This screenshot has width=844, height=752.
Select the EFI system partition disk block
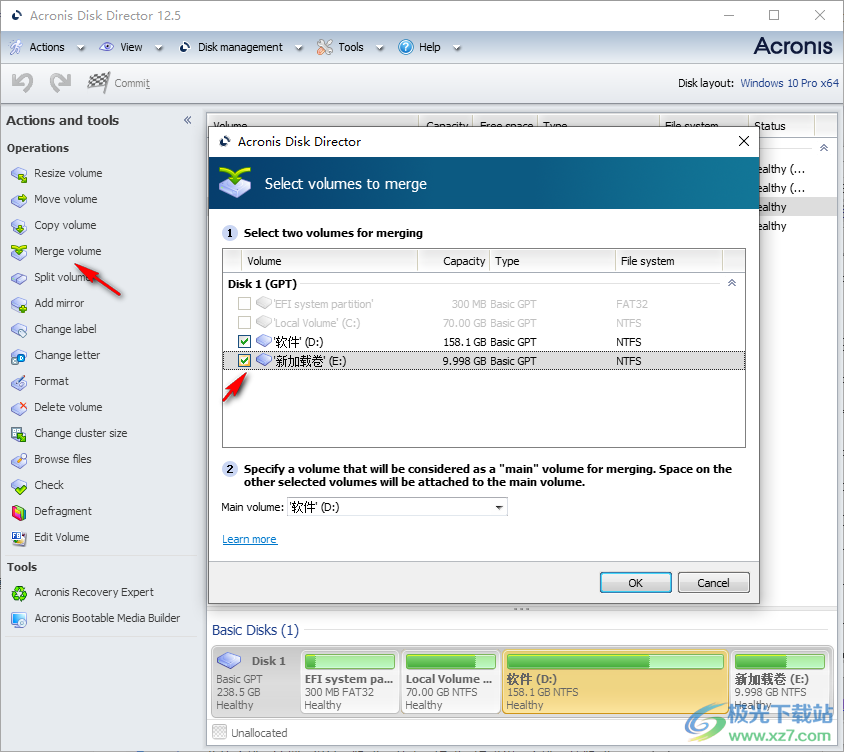350,682
